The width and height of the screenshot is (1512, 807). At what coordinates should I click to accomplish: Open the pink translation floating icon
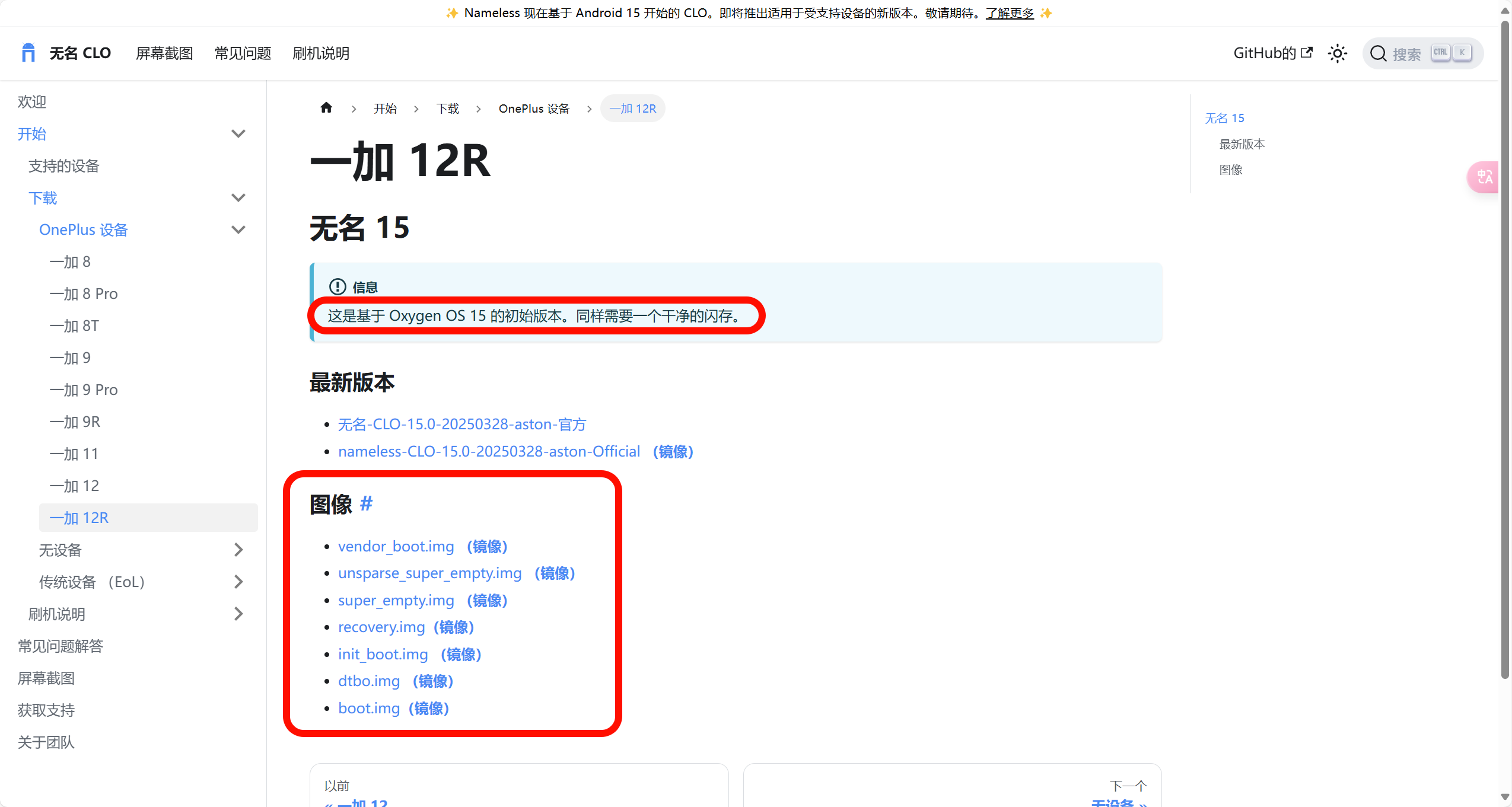(1484, 177)
